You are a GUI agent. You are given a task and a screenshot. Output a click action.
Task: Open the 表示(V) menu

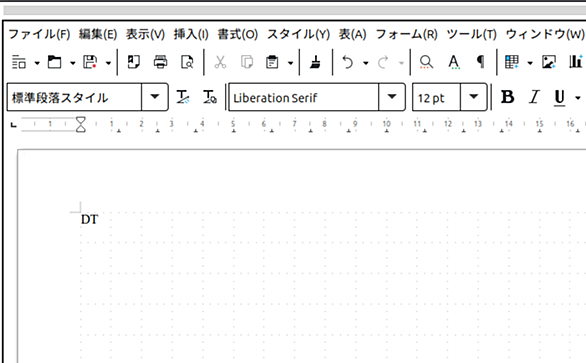click(x=145, y=34)
